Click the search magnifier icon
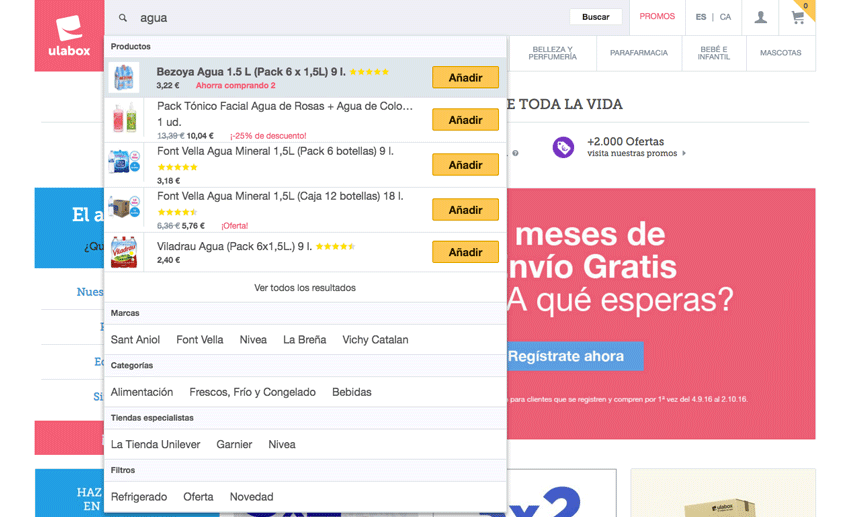Screen dimensions: 850x517 click(x=123, y=18)
